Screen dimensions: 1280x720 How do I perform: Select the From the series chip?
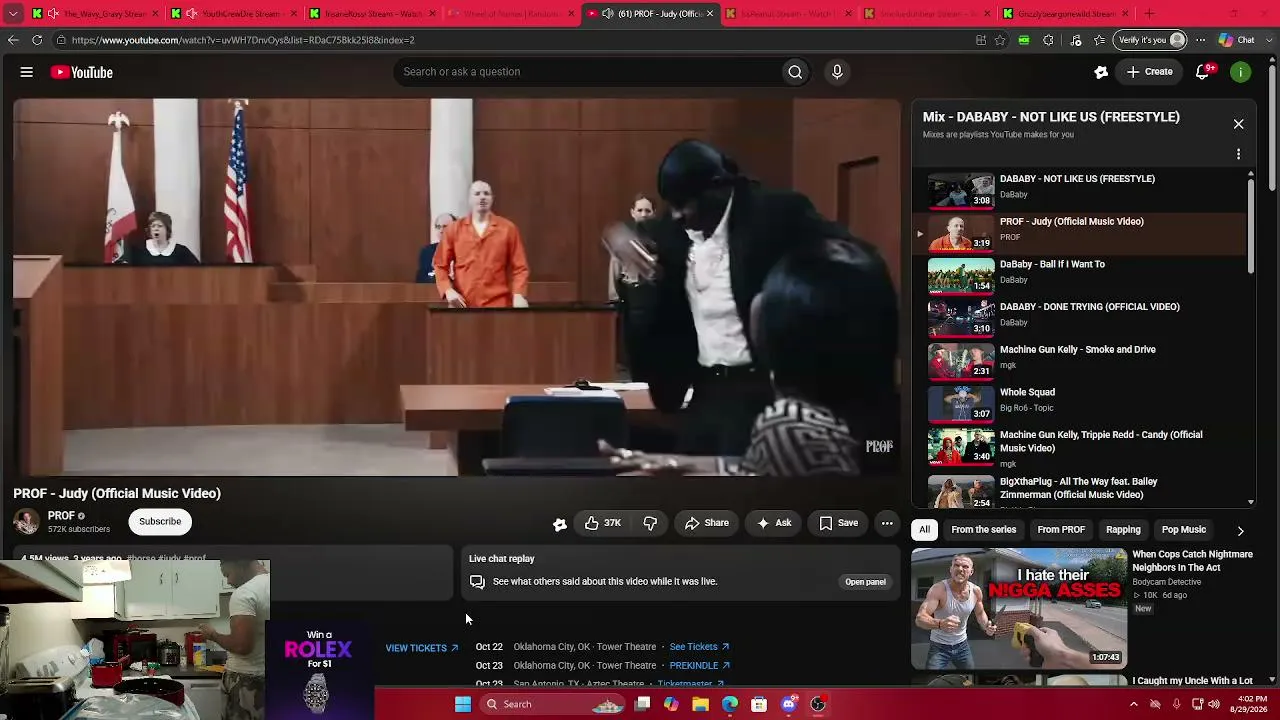984,530
